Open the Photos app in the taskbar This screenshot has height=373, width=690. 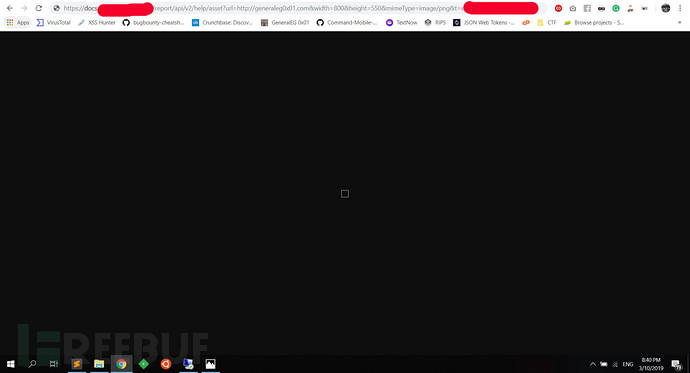click(x=211, y=364)
